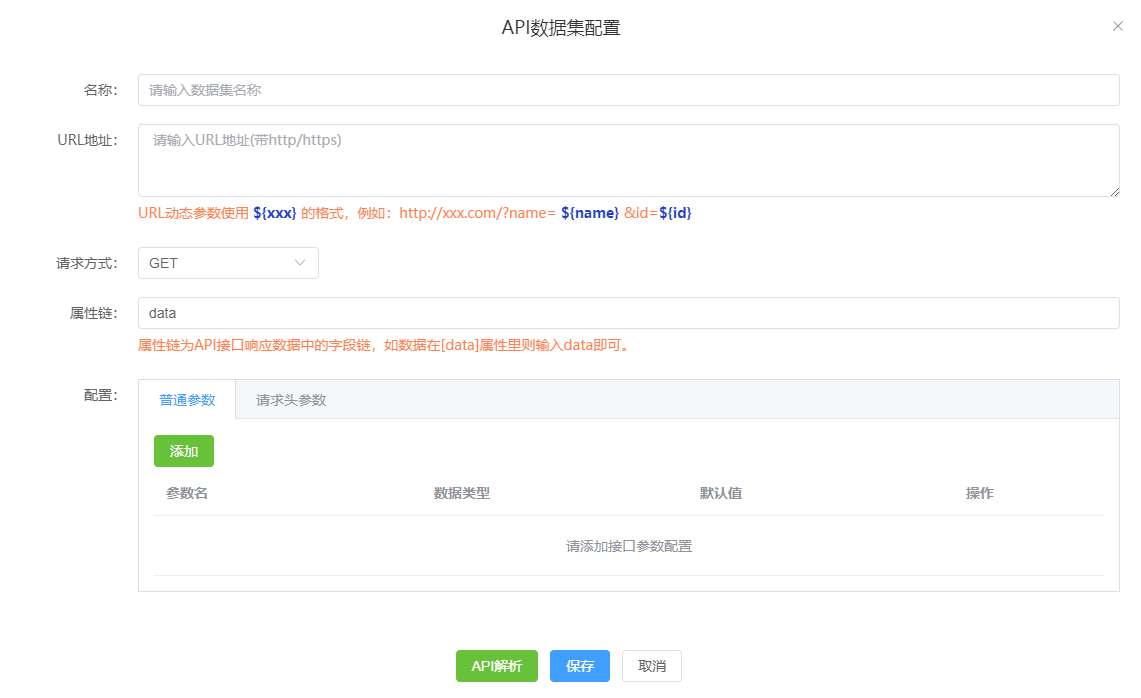Screen dimensions: 1141x698
Task: Click the 操作 column header
Action: pyautogui.click(x=979, y=493)
